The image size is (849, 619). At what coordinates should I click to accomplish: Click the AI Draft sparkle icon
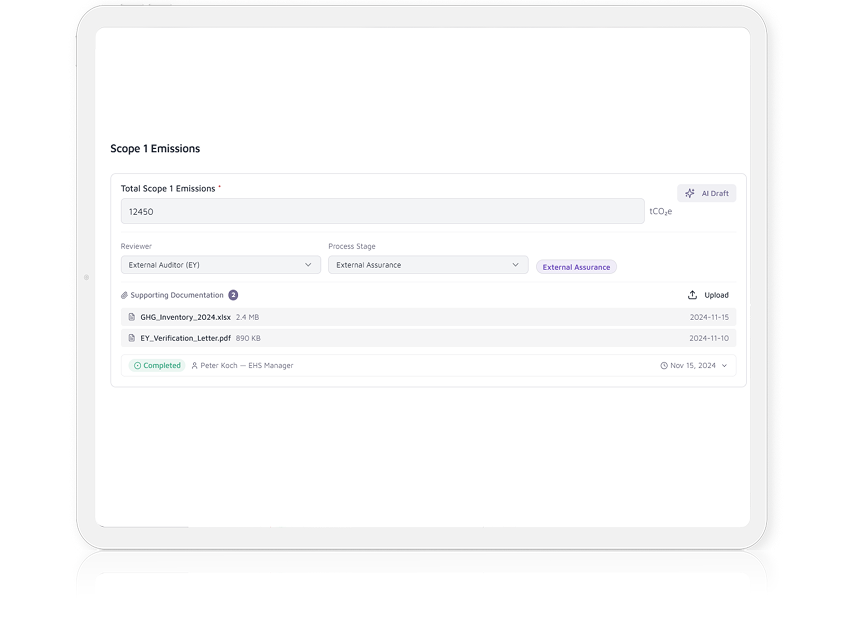[x=690, y=193]
